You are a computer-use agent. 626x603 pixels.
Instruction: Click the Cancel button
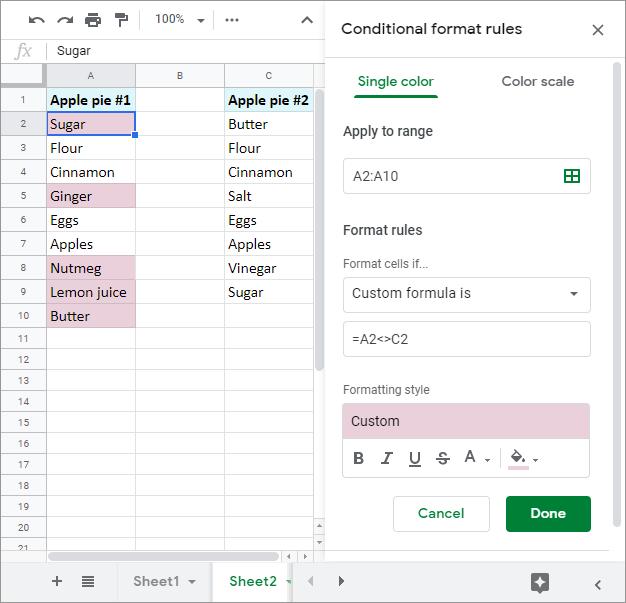pos(441,514)
